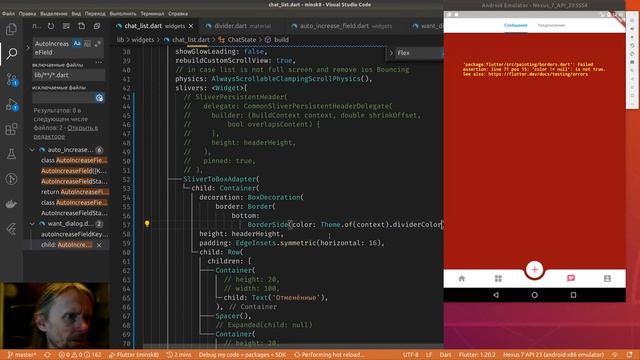The image size is (640, 360).
Task: Tap the home icon in the emulator's bottom bar
Action: [462, 278]
